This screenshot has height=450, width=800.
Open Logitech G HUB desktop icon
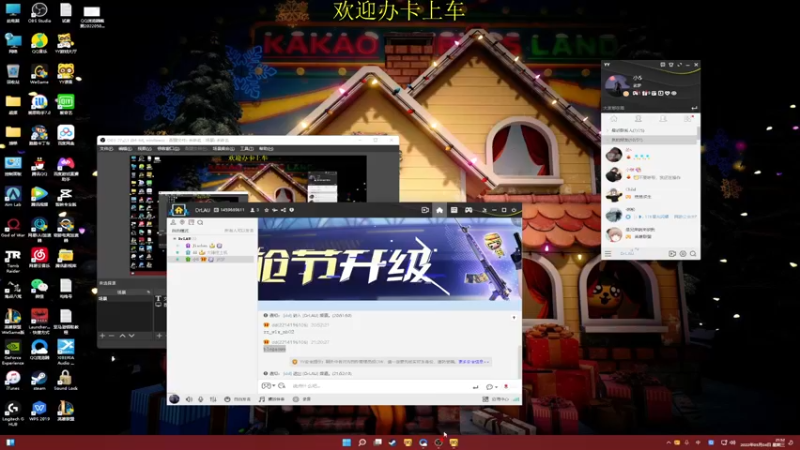(x=13, y=412)
